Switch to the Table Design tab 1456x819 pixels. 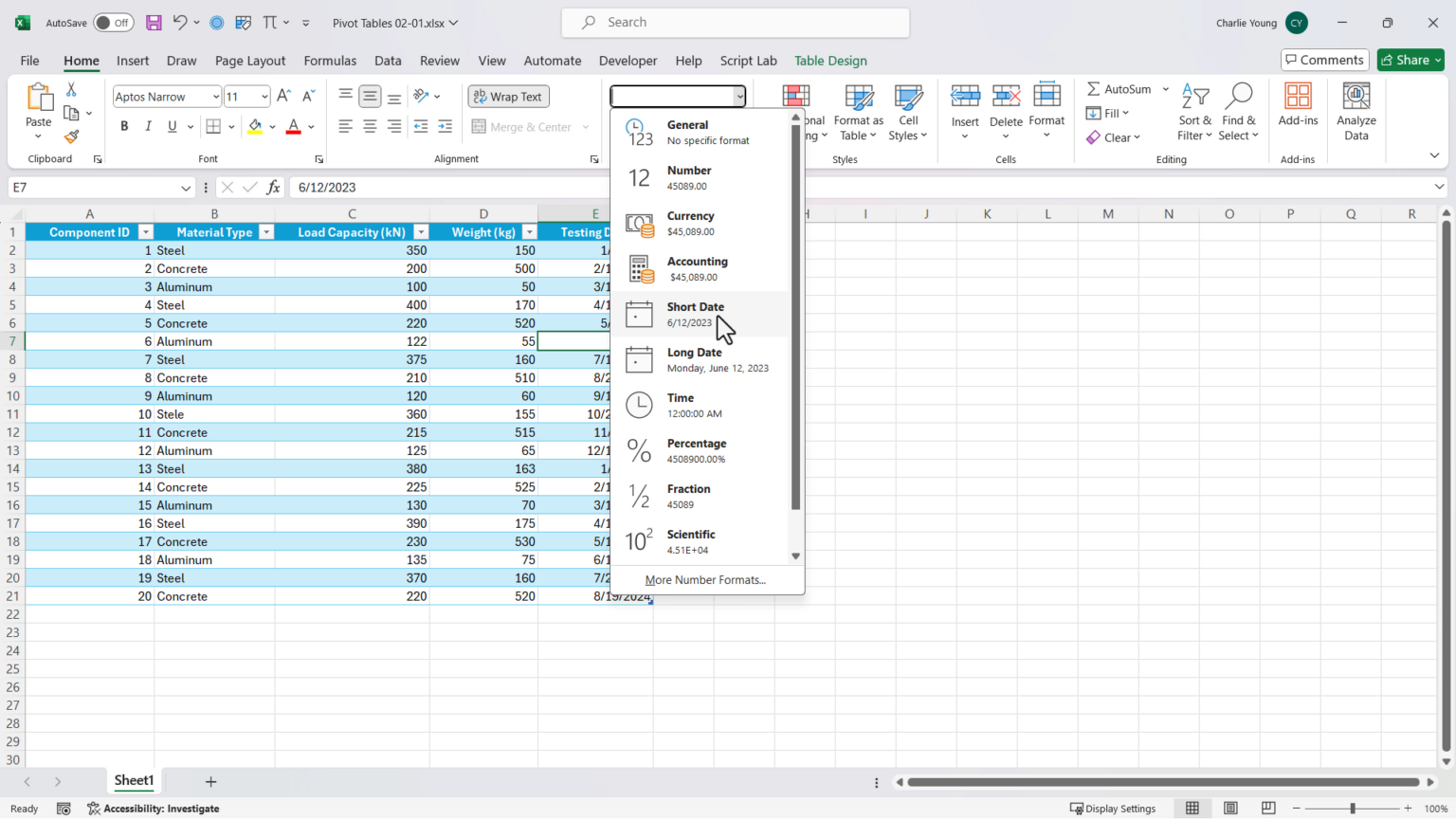coord(830,60)
